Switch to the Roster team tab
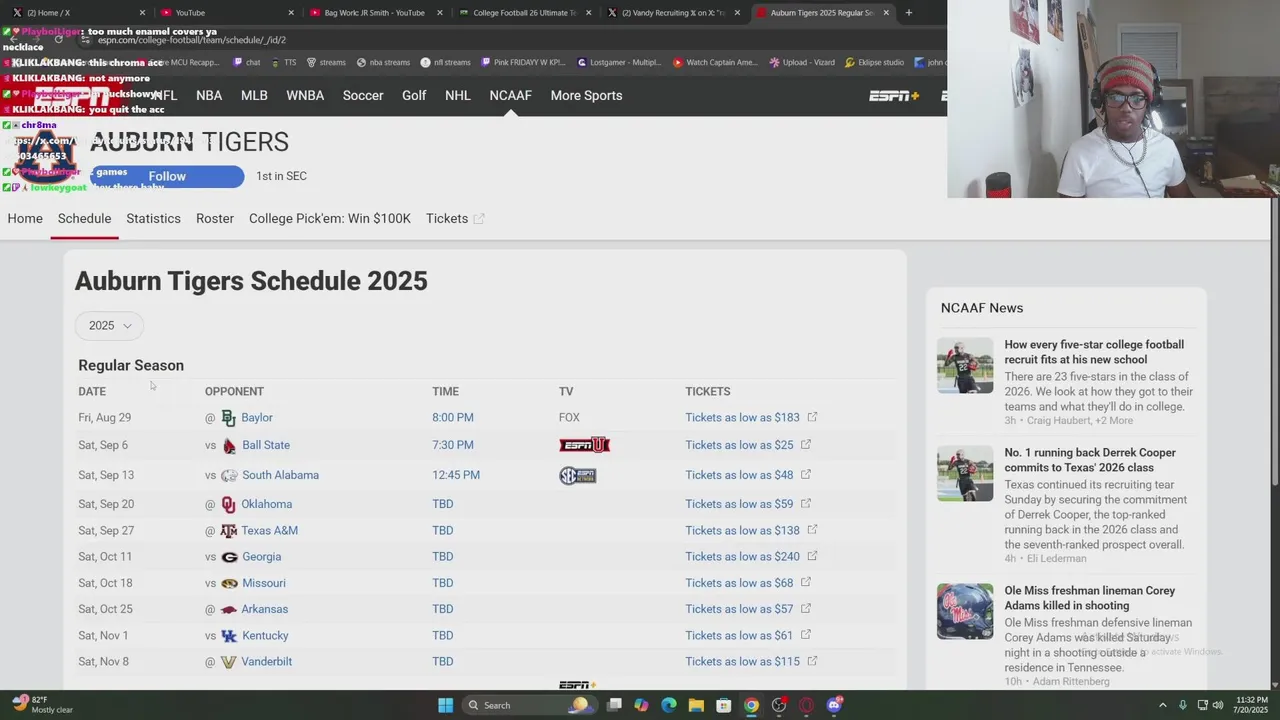 215,219
